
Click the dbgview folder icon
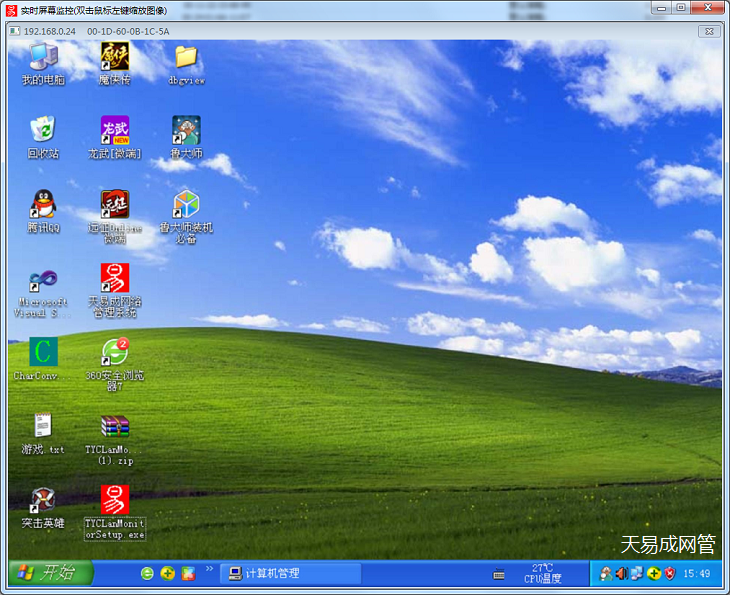click(x=186, y=58)
